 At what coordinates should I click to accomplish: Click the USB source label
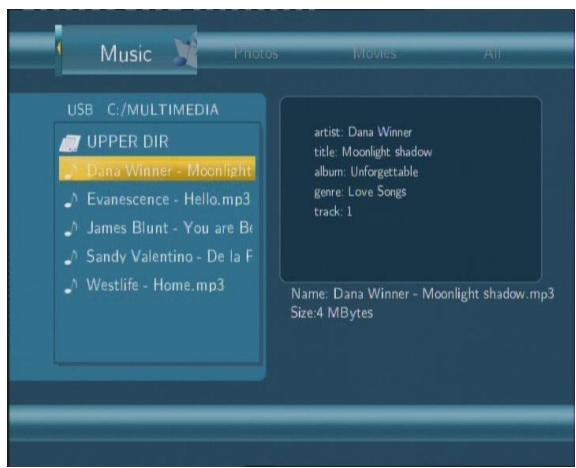pyautogui.click(x=80, y=110)
